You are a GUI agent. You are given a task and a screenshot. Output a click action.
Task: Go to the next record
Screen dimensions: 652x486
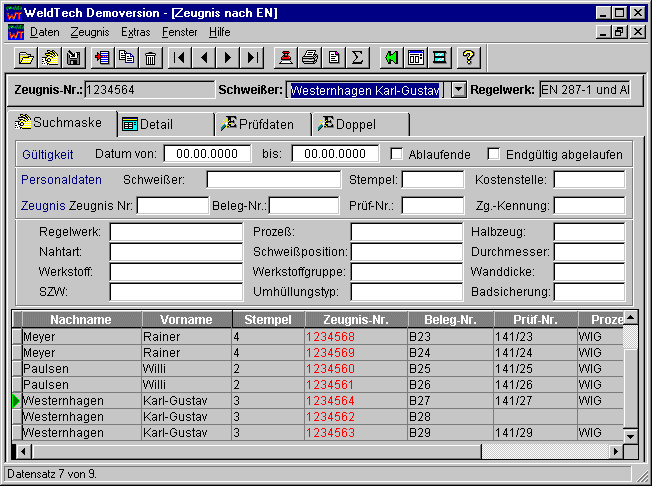(x=229, y=58)
